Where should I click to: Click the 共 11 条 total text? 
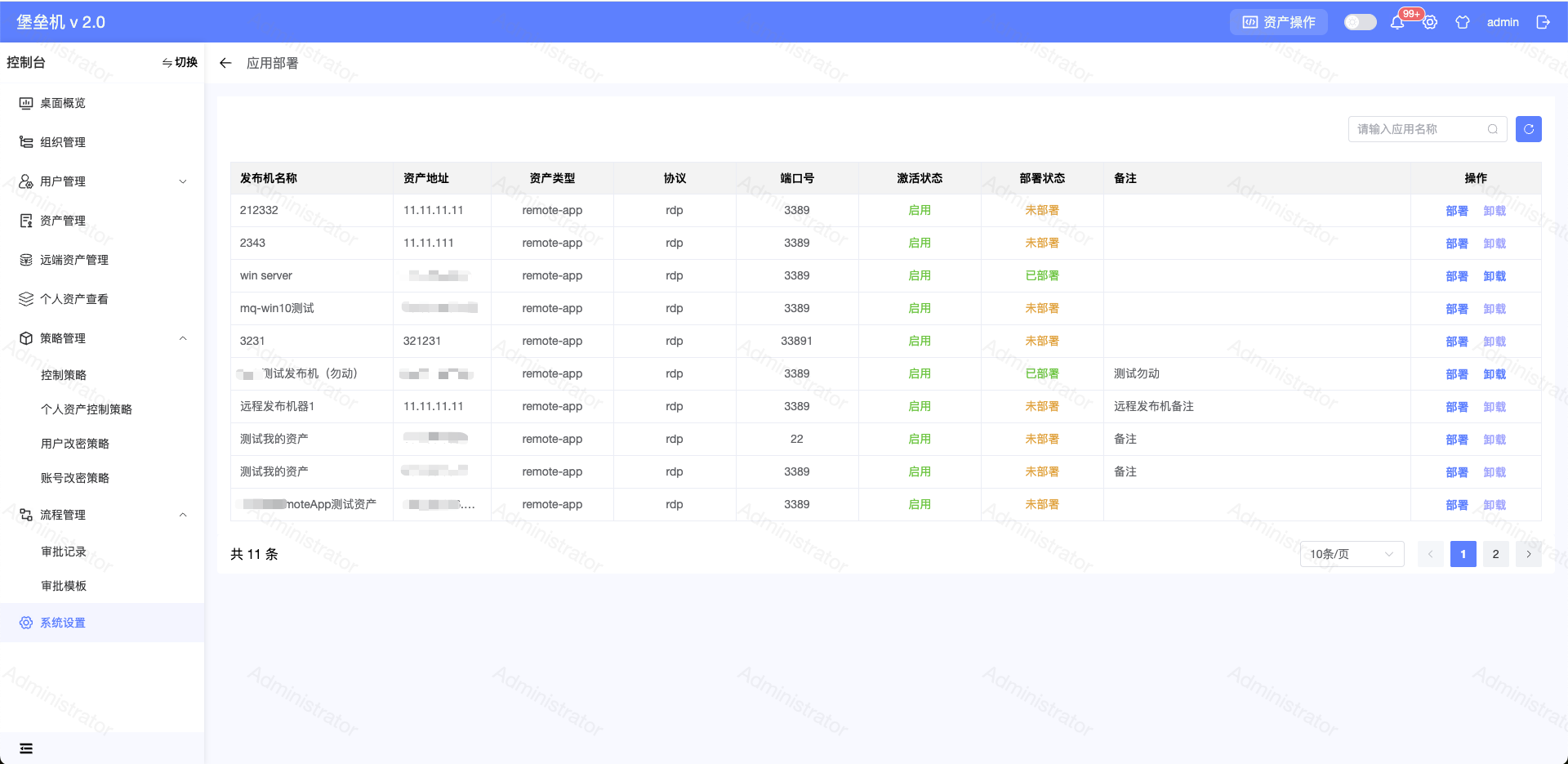[x=254, y=554]
